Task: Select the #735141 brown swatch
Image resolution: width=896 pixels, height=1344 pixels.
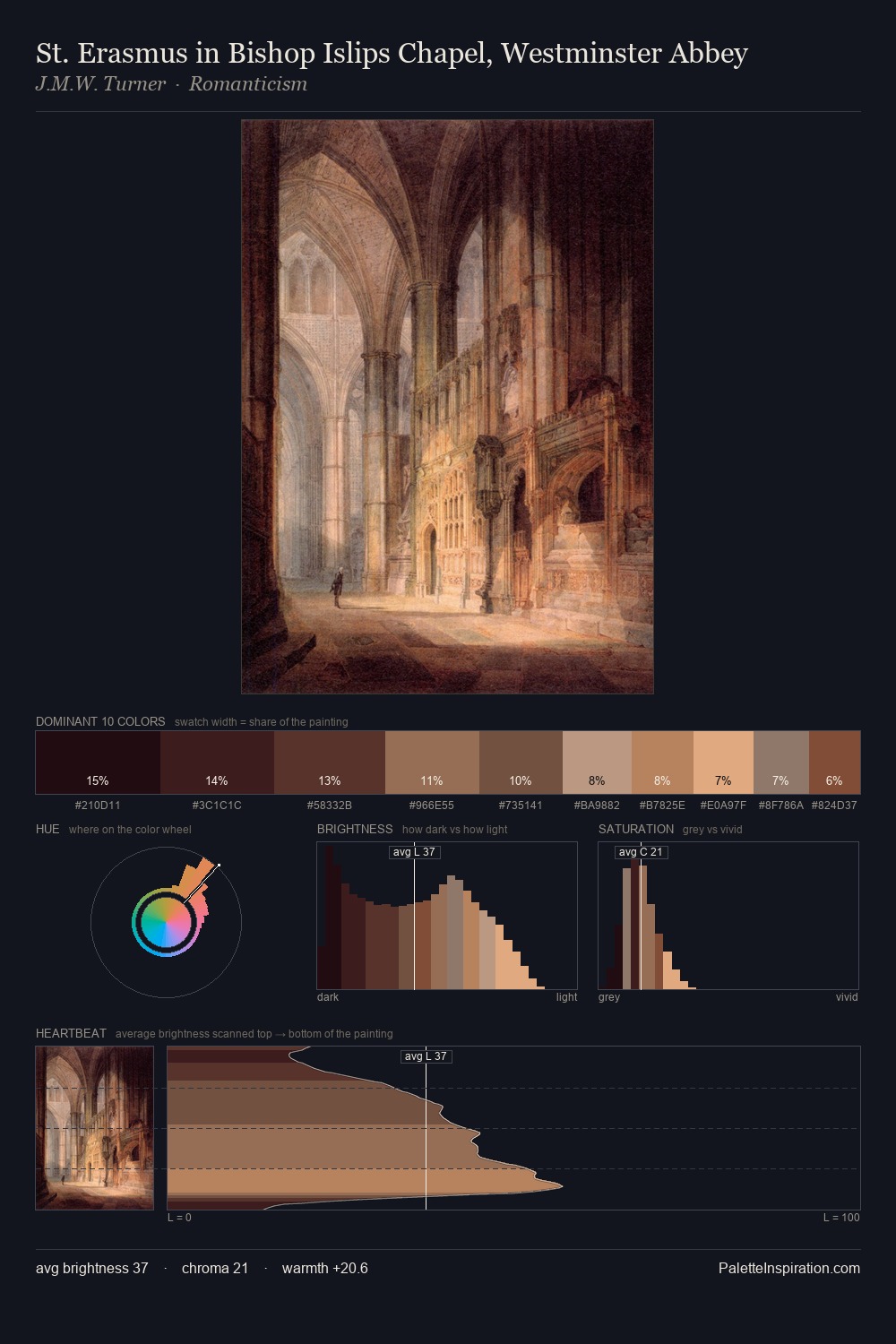Action: (521, 762)
